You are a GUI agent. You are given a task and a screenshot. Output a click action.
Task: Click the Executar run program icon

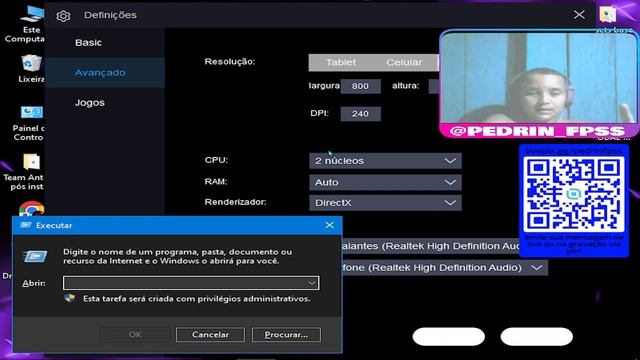point(36,256)
